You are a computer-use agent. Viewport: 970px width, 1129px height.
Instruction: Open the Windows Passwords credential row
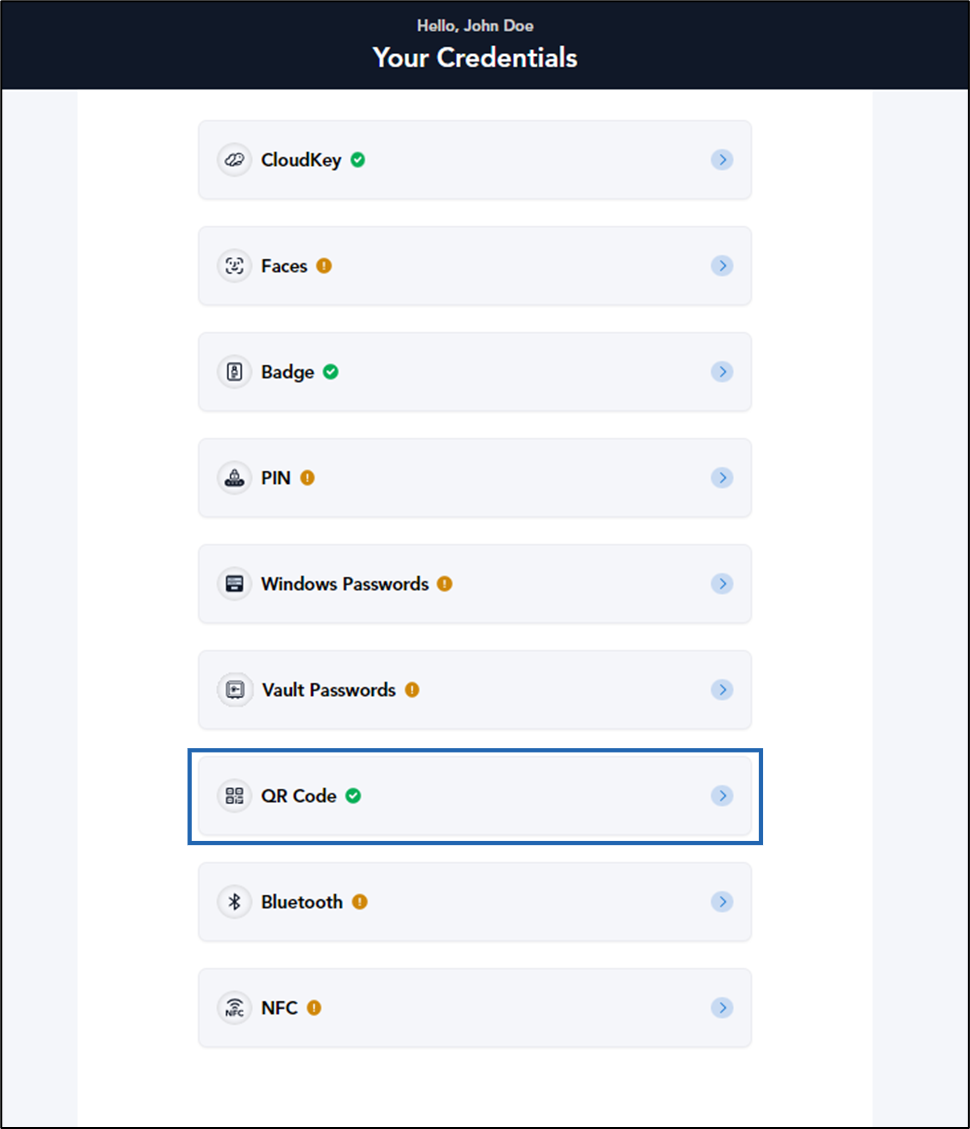(x=475, y=584)
